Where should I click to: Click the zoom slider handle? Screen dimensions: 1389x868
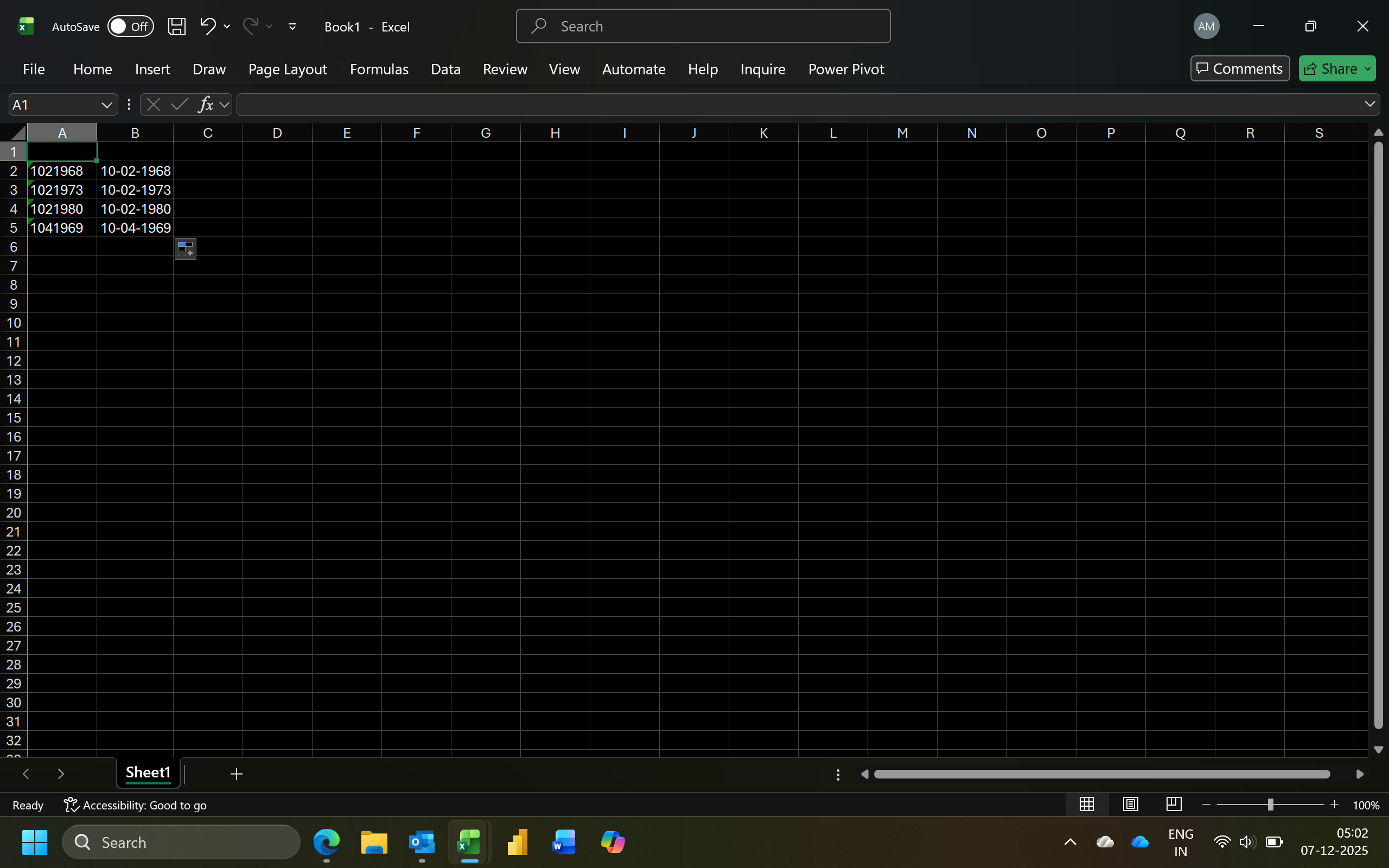click(1271, 805)
